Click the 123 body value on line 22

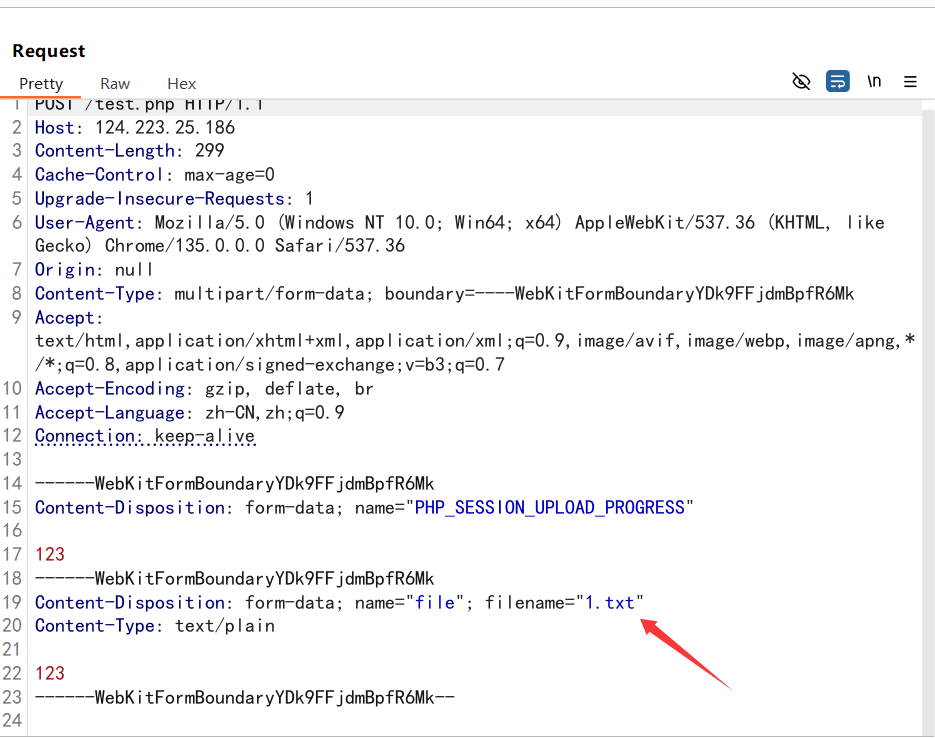pos(50,673)
